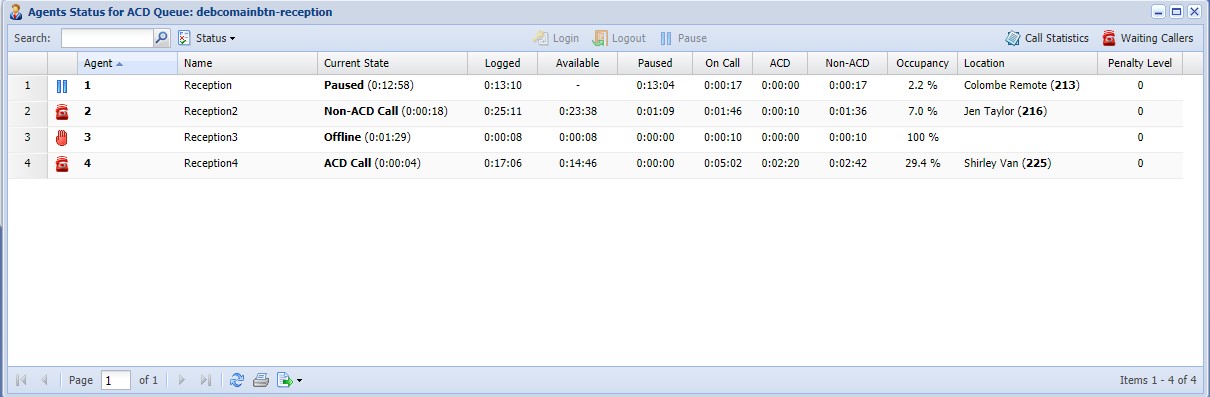Go to the previous page

(x=44, y=380)
